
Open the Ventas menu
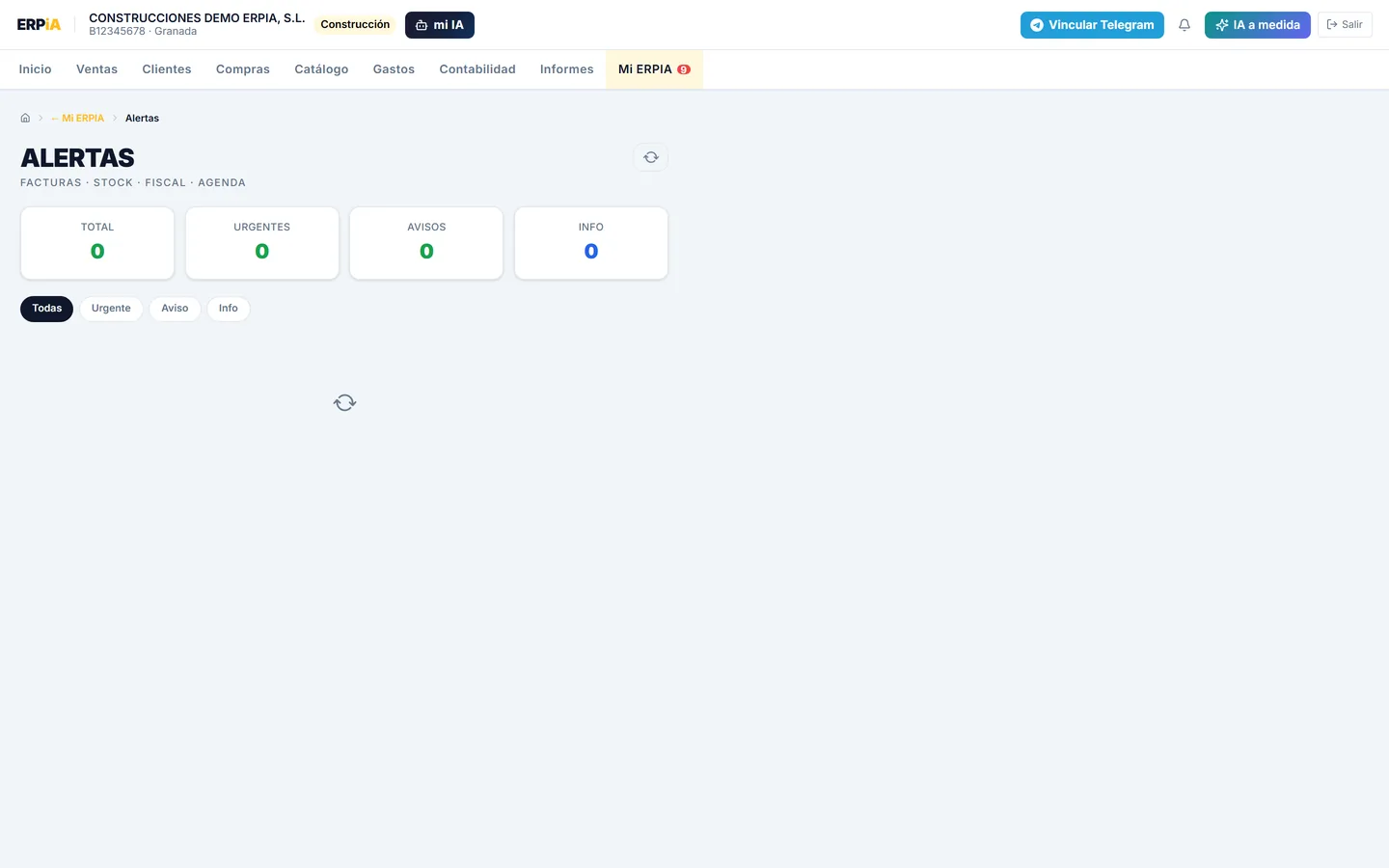click(x=96, y=69)
